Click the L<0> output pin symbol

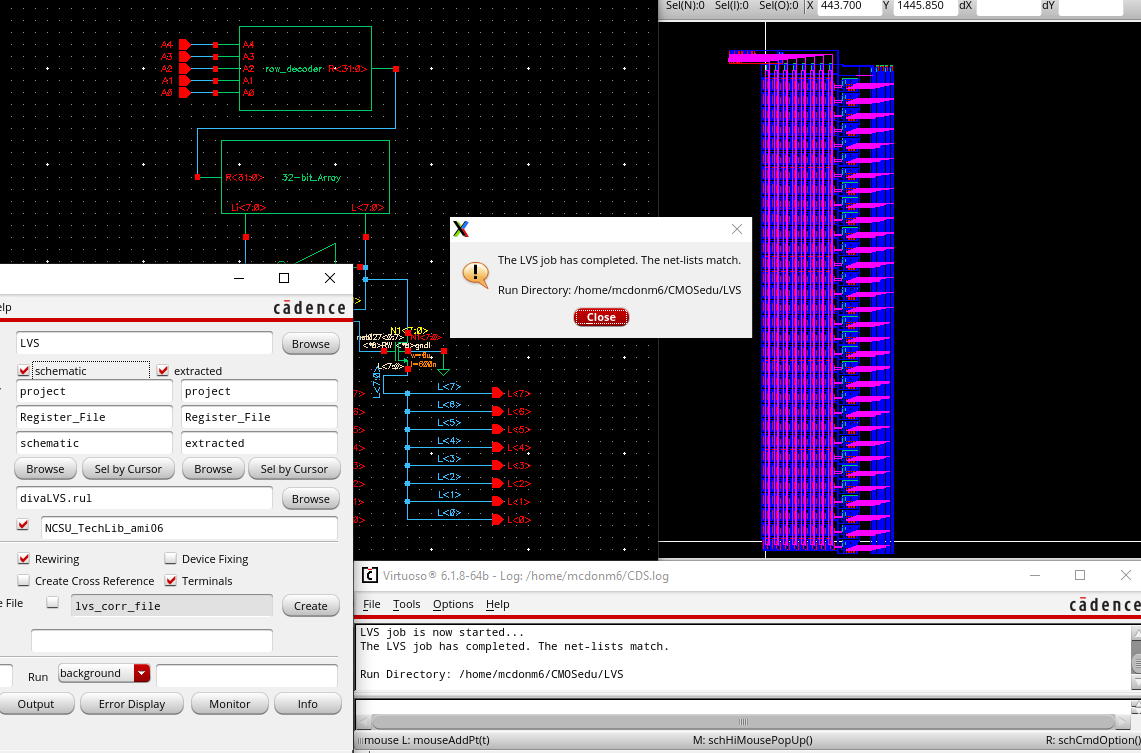point(498,520)
